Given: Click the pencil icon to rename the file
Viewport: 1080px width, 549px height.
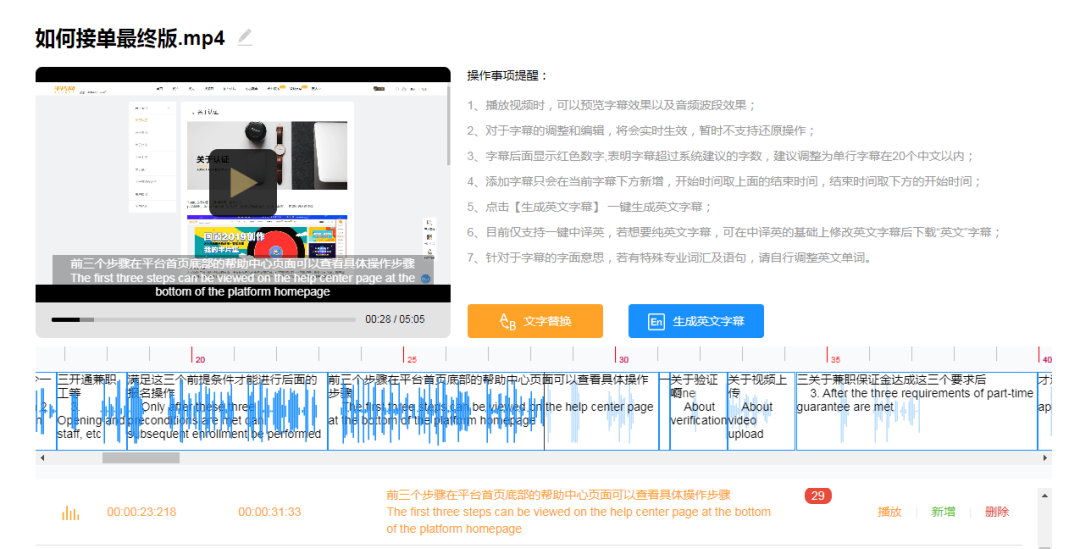Looking at the screenshot, I should (x=245, y=38).
